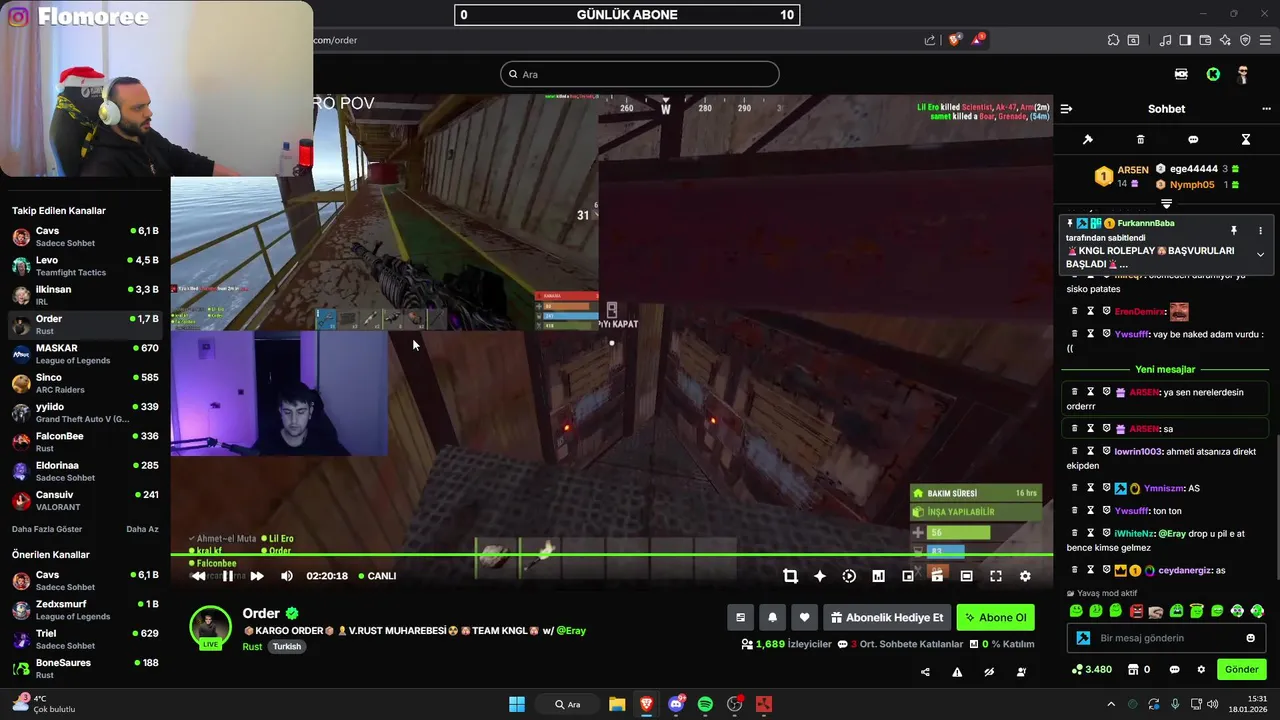Click the green Abone Ol button
This screenshot has width=1280, height=720.
(x=995, y=618)
